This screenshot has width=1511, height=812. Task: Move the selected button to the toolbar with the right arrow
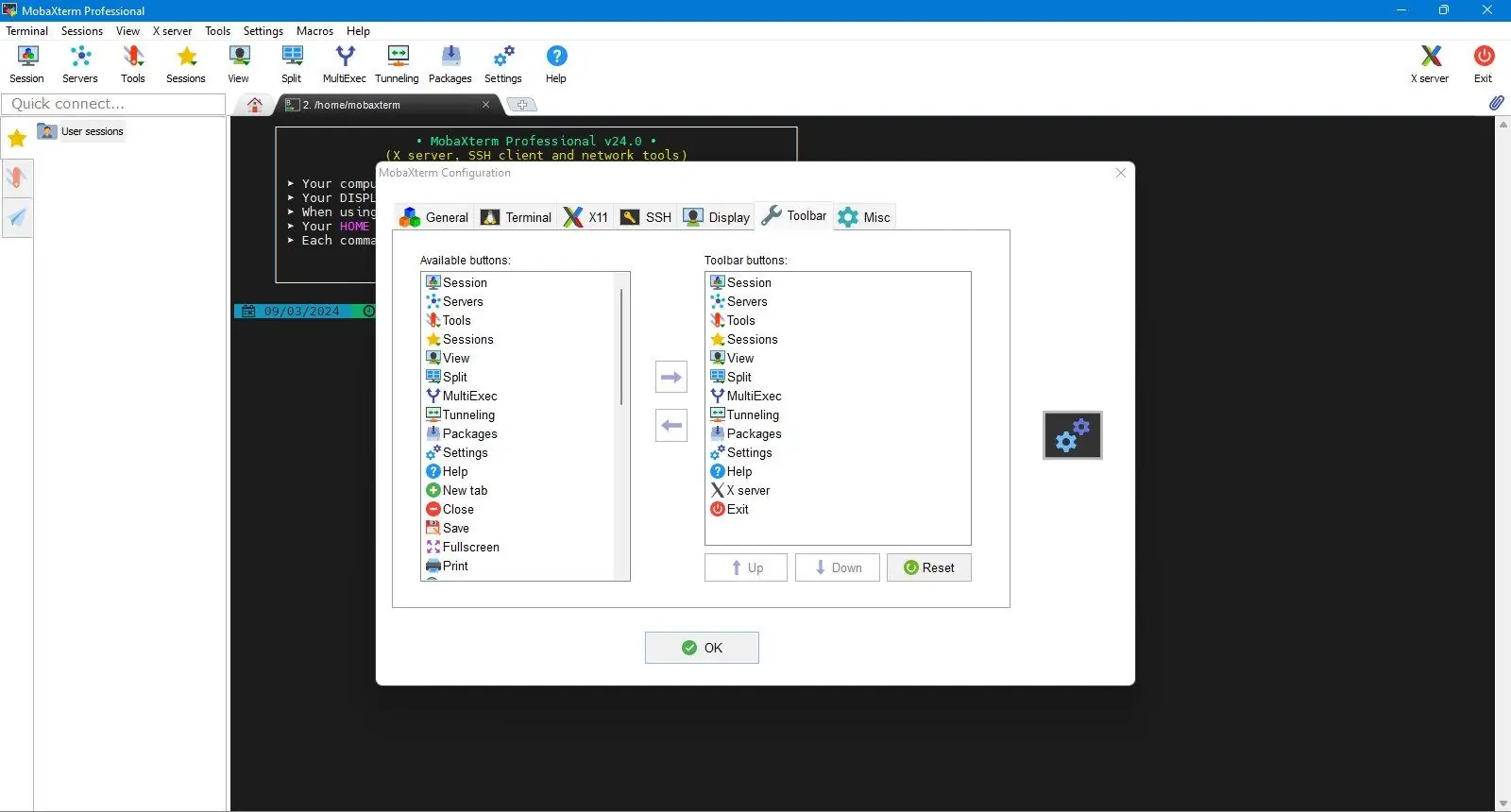(671, 378)
